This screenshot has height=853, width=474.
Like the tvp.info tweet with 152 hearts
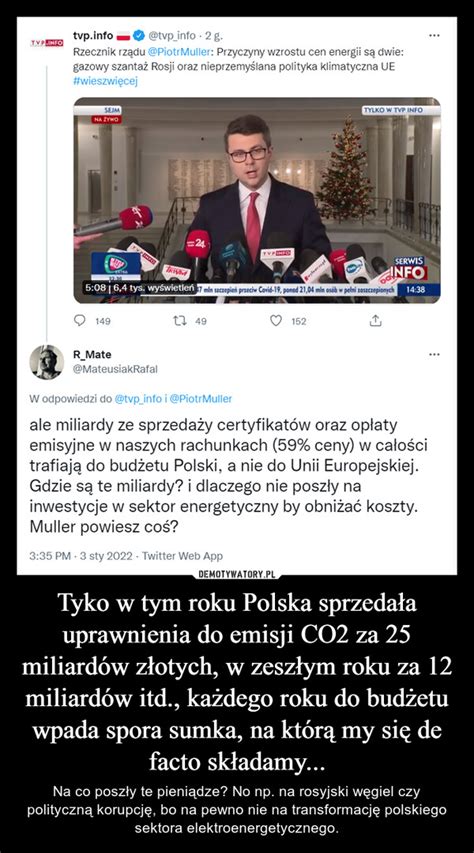click(277, 322)
